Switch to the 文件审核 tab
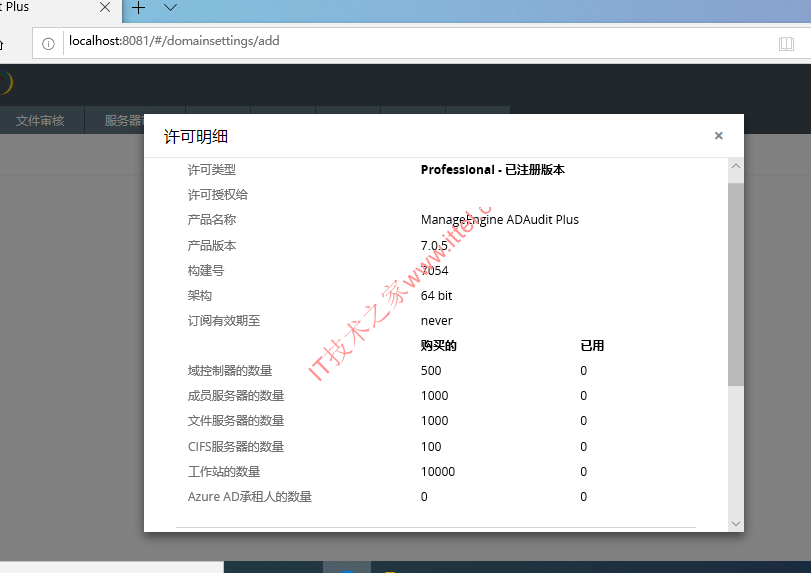Image resolution: width=811 pixels, height=573 pixels. (x=40, y=120)
